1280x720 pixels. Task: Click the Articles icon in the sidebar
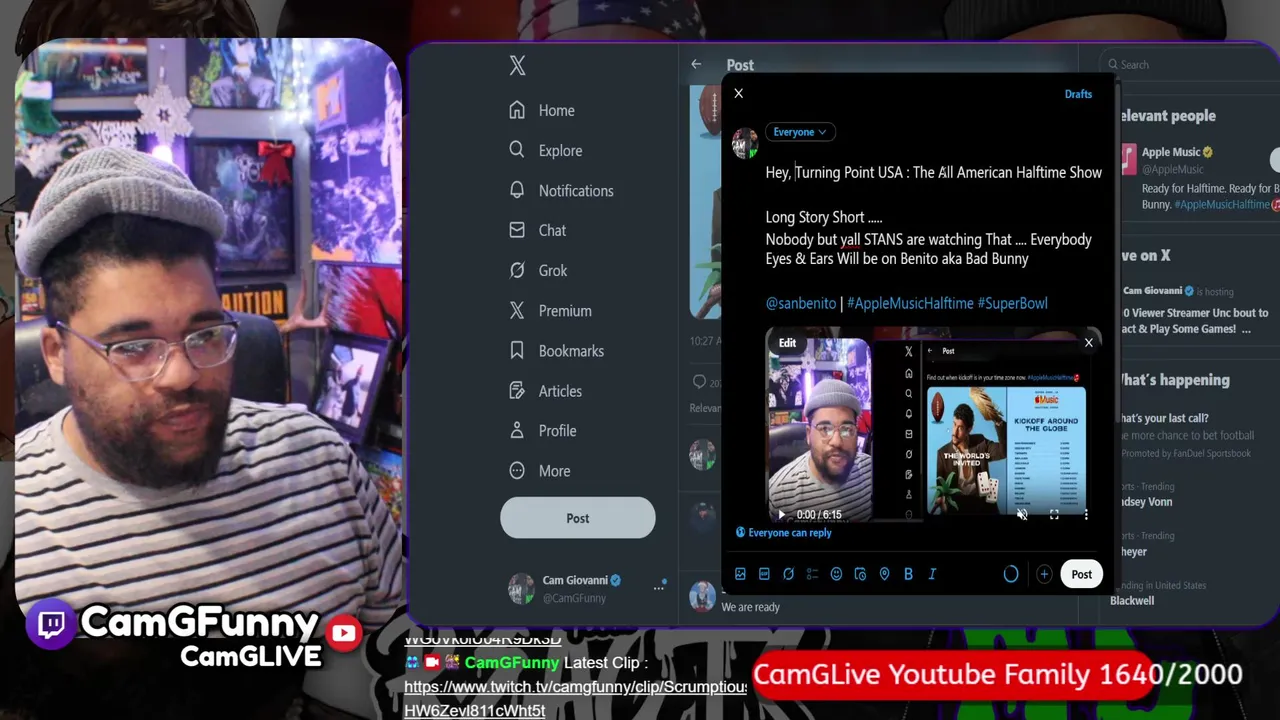tap(517, 390)
